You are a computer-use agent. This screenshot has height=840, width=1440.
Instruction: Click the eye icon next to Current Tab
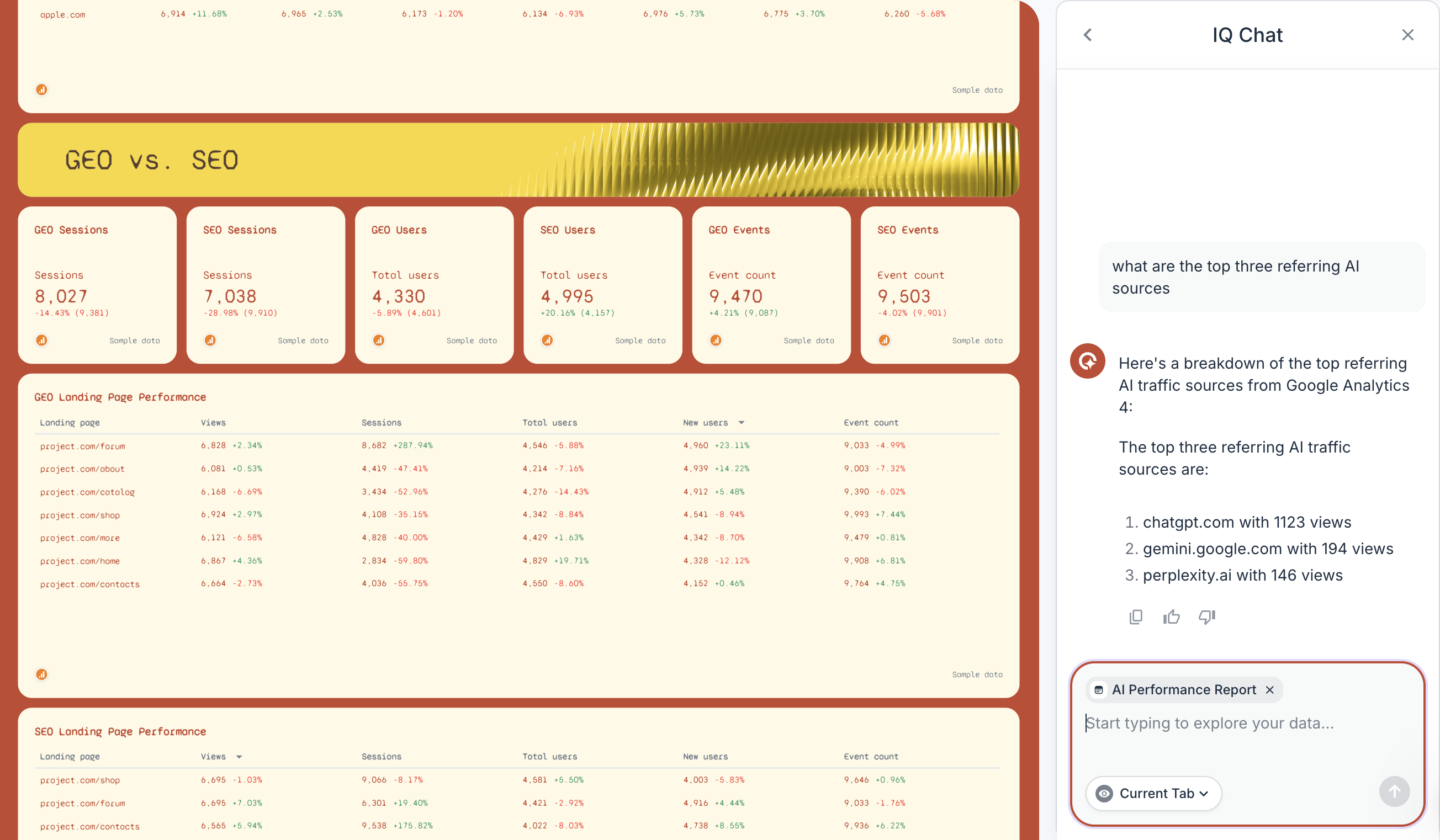pos(1105,793)
